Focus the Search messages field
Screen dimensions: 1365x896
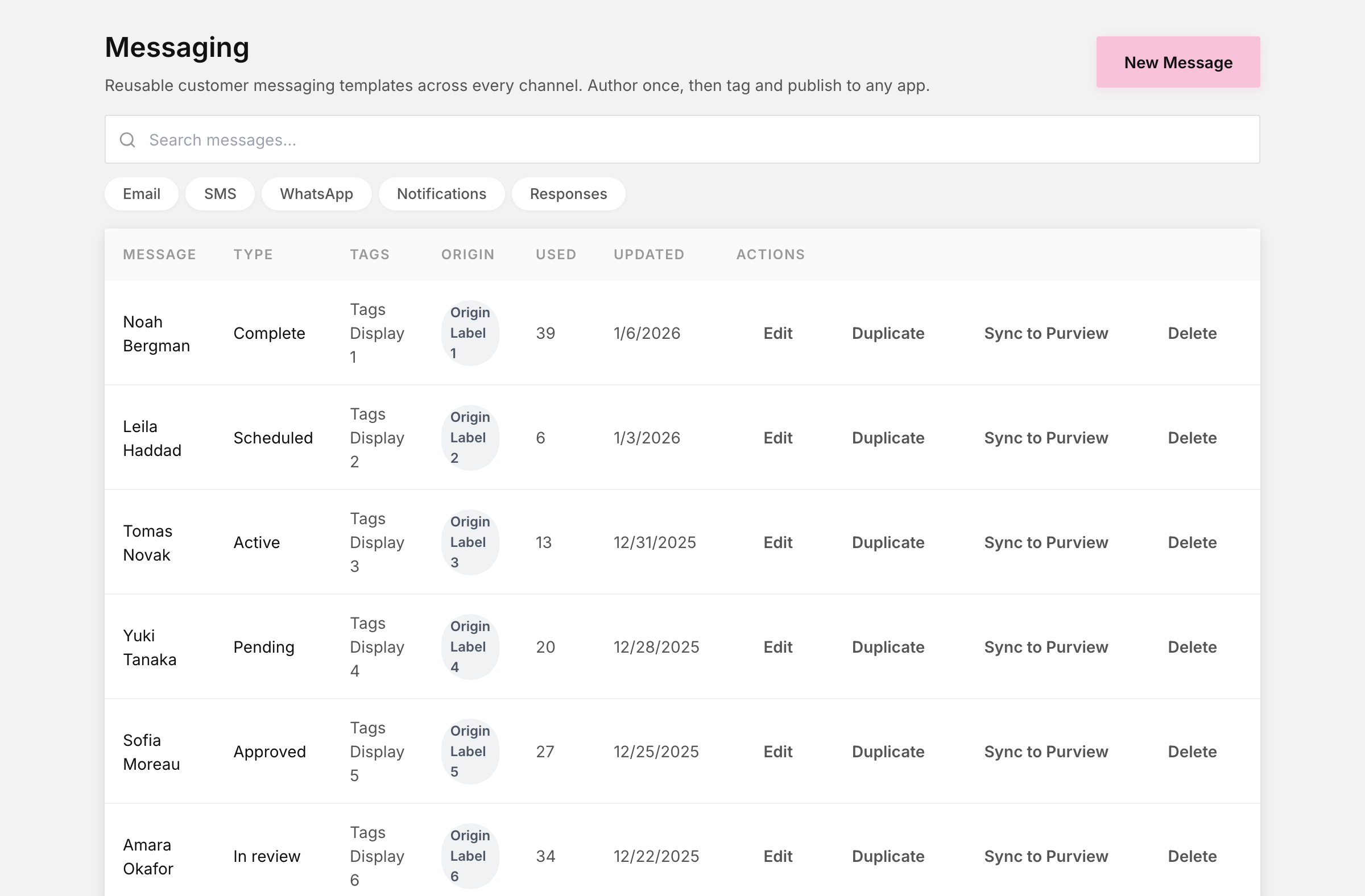coord(682,139)
